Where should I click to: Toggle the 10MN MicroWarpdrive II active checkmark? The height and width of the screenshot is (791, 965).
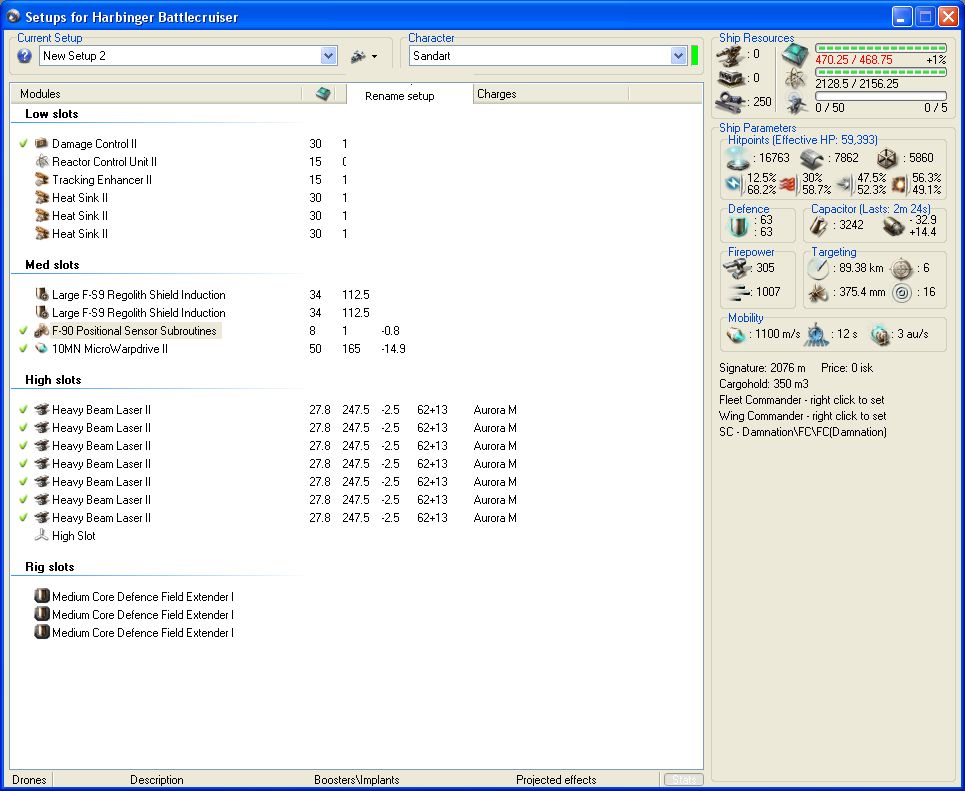(x=23, y=348)
